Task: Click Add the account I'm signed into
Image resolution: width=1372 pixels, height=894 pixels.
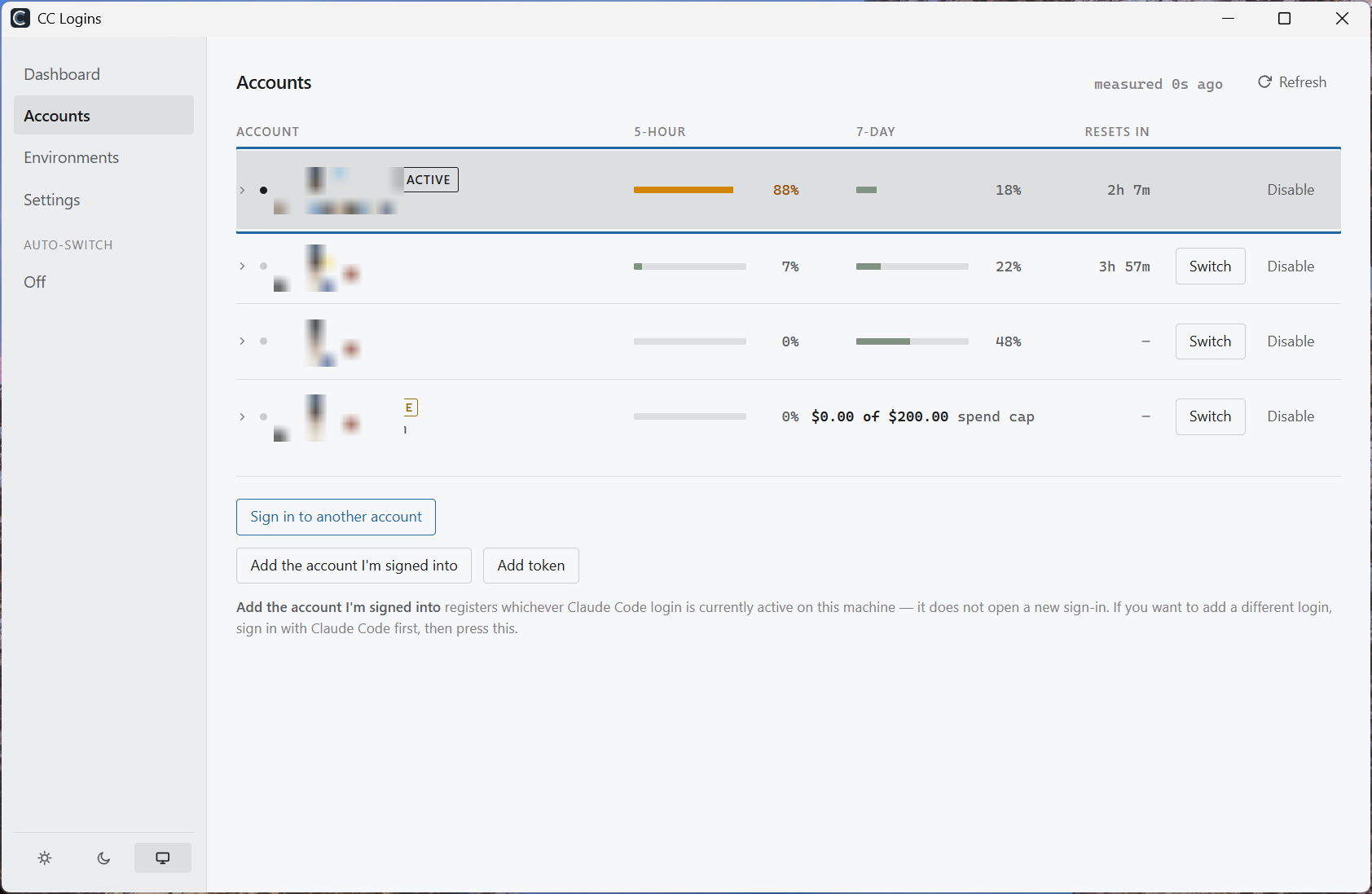Action: click(x=354, y=566)
